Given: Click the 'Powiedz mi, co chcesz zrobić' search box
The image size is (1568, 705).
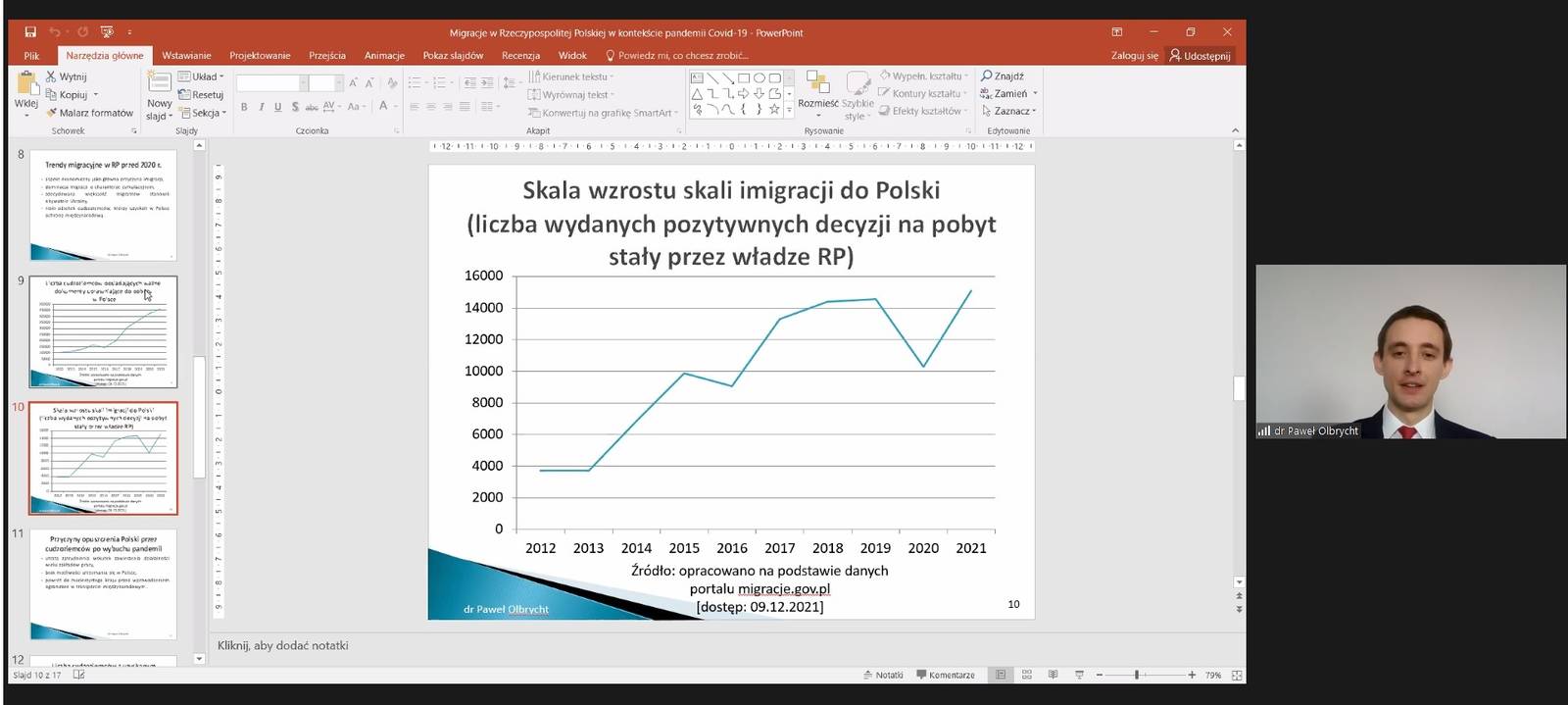Looking at the screenshot, I should click(x=676, y=56).
